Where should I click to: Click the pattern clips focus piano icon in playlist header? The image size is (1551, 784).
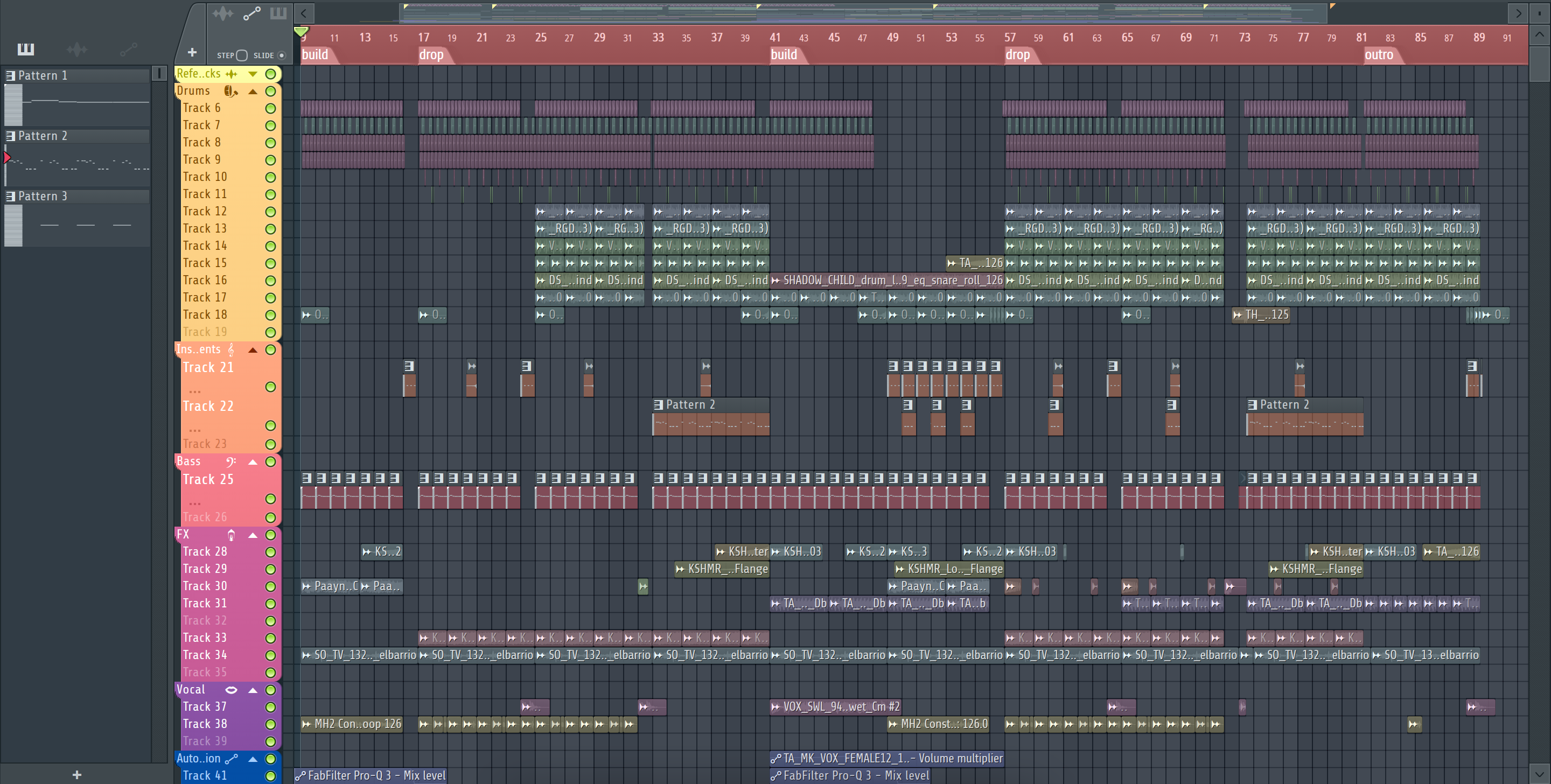[278, 13]
